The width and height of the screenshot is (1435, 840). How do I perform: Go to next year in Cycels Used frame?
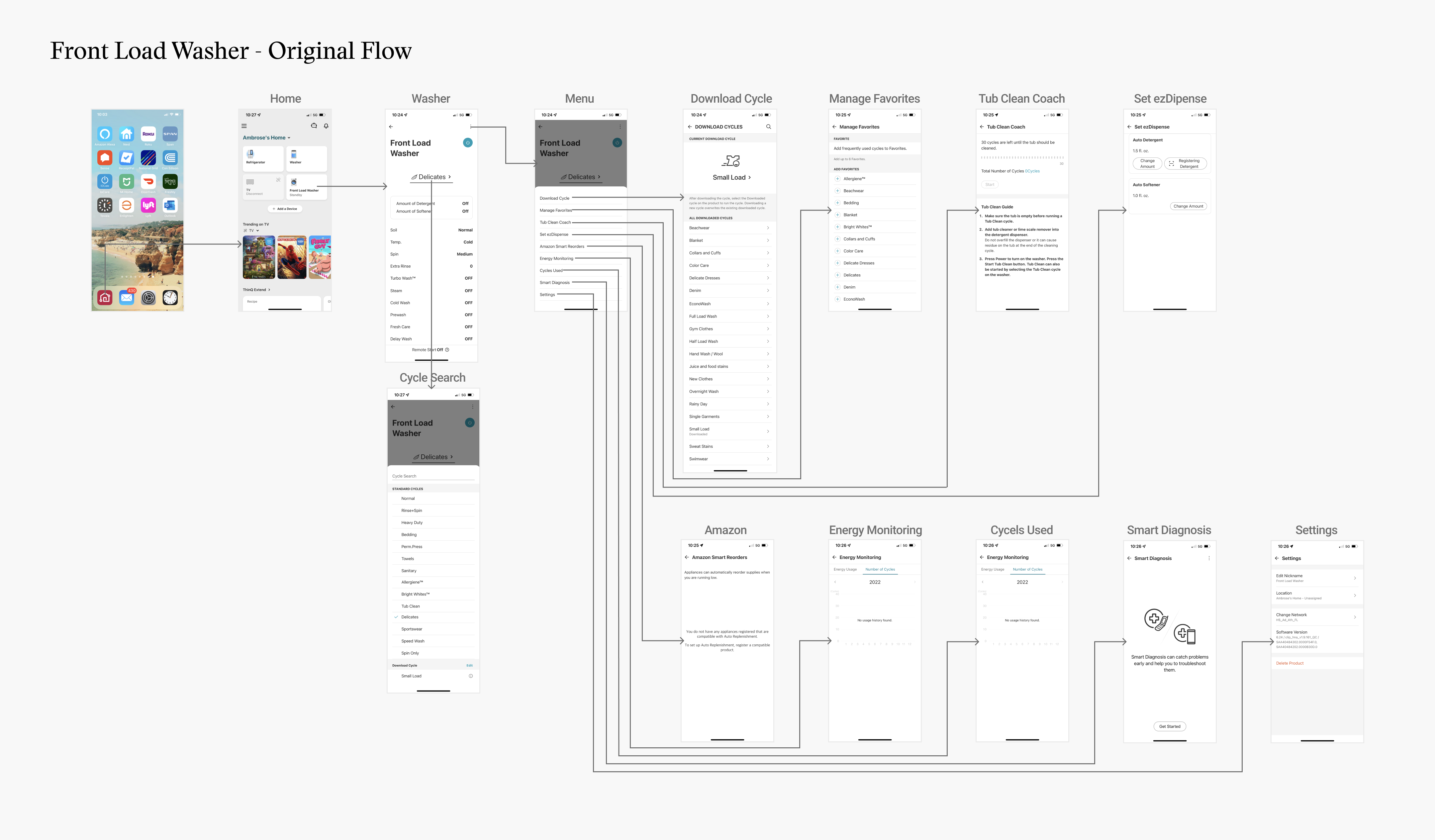1062,582
